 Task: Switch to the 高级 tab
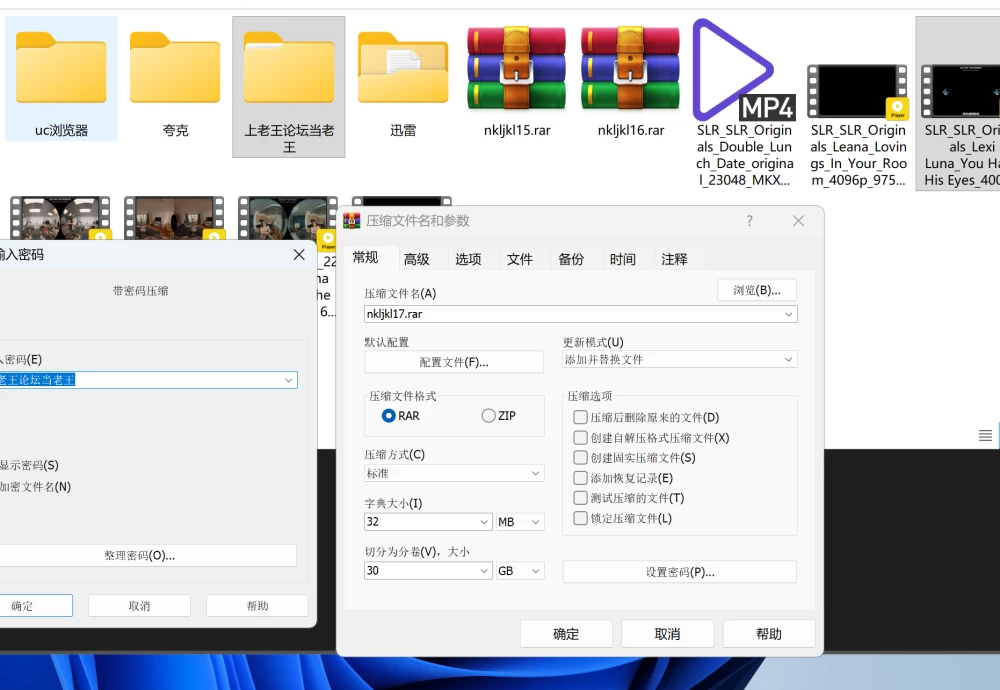pyautogui.click(x=416, y=260)
